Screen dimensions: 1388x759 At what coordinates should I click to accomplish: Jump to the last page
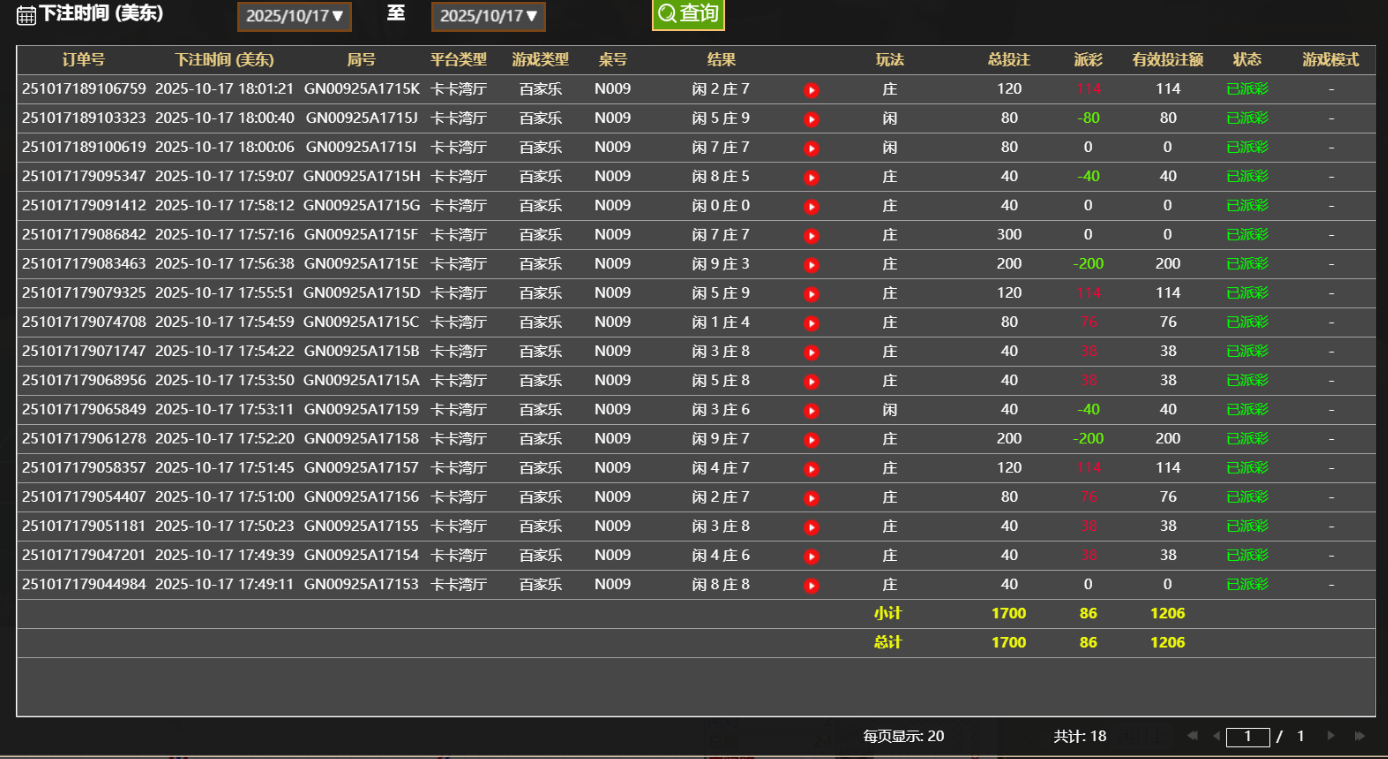pyautogui.click(x=1359, y=736)
